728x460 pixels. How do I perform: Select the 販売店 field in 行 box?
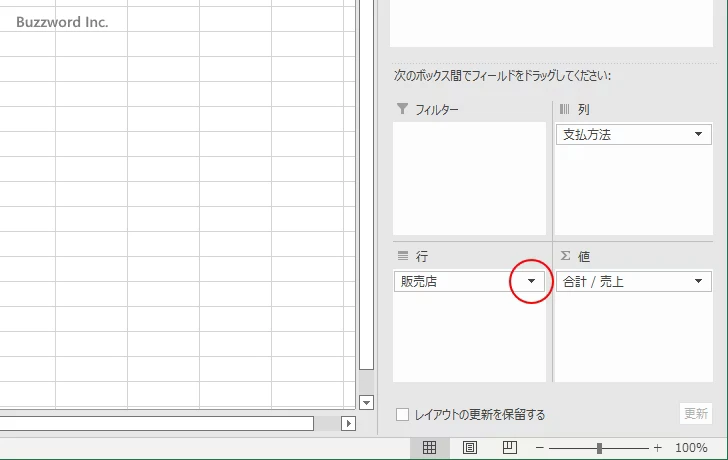(469, 281)
